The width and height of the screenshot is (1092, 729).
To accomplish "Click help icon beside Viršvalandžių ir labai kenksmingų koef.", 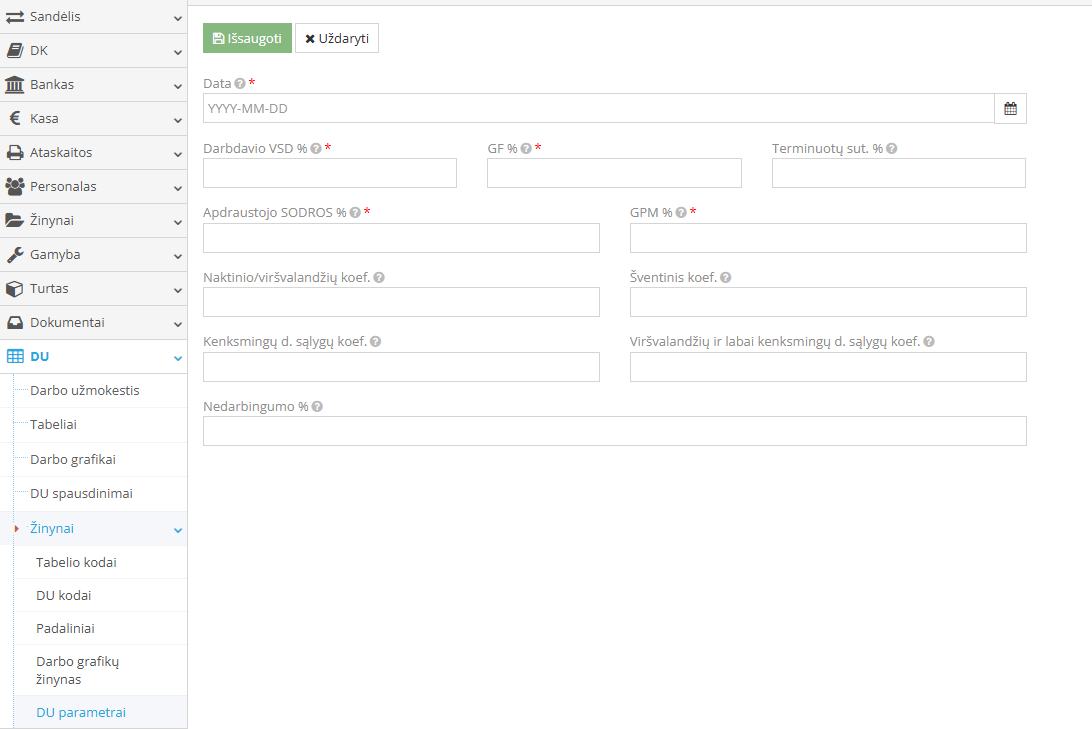I will pyautogui.click(x=929, y=341).
